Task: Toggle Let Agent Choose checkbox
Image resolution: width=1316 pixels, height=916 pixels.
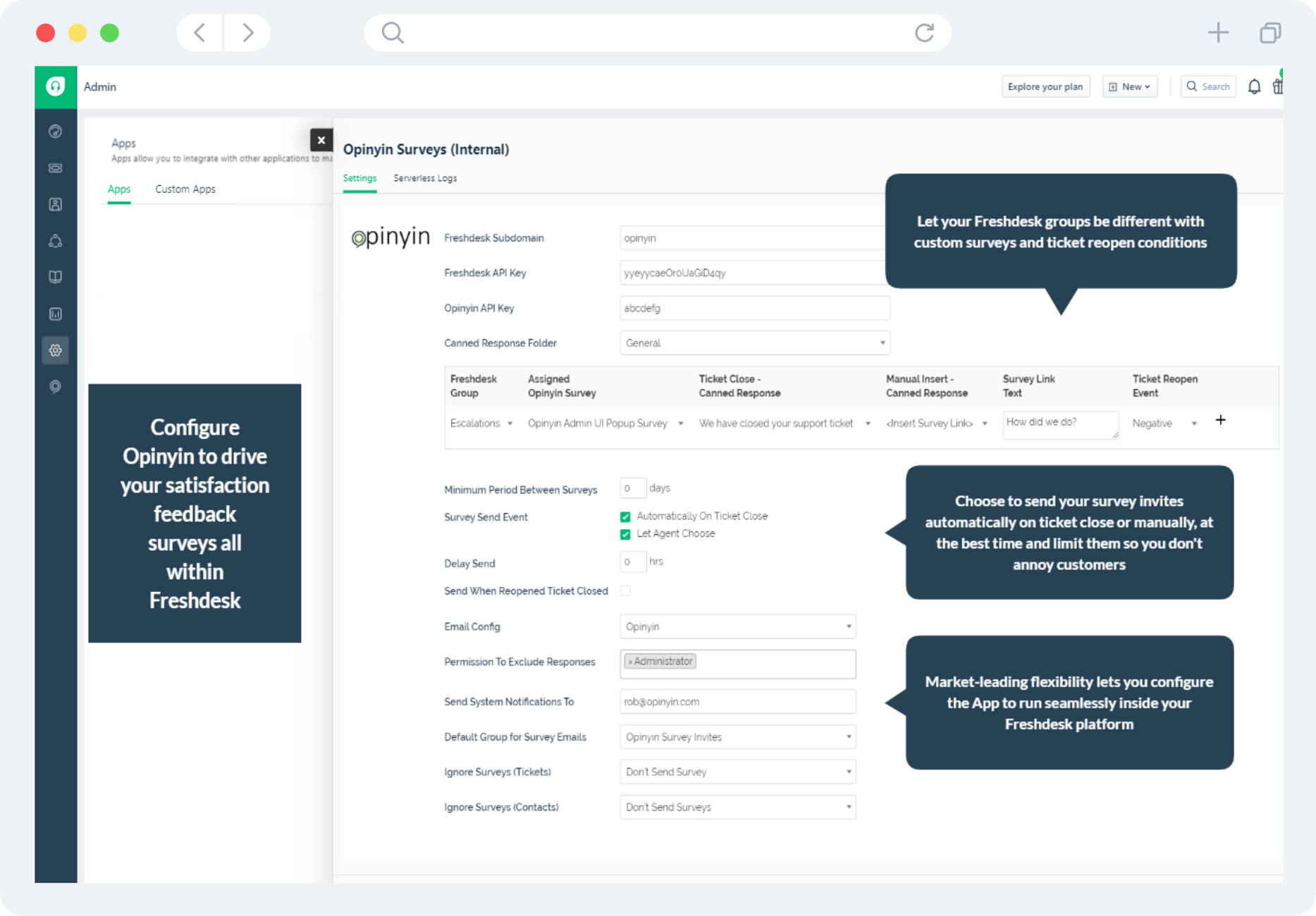Action: (625, 534)
